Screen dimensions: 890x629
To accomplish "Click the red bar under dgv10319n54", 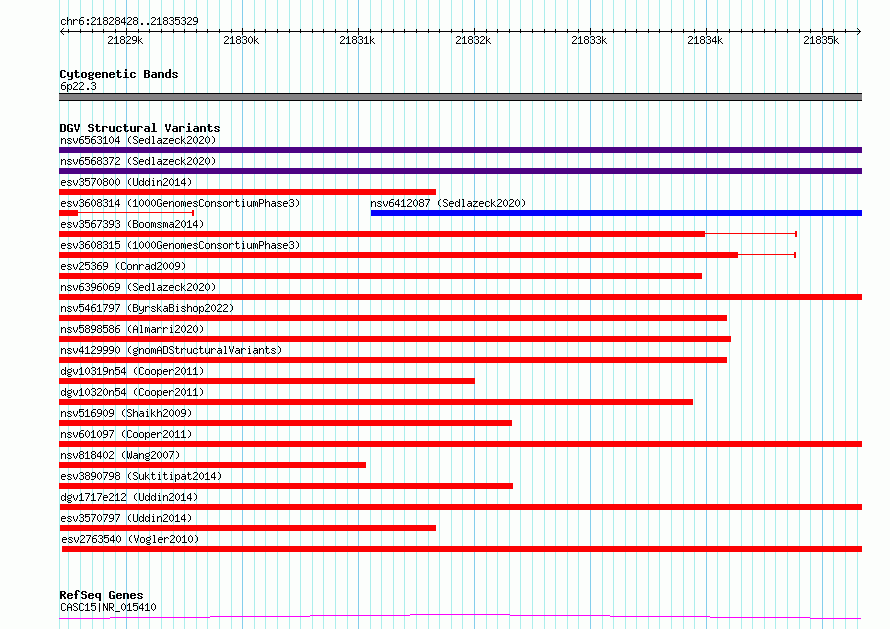I will (267, 381).
